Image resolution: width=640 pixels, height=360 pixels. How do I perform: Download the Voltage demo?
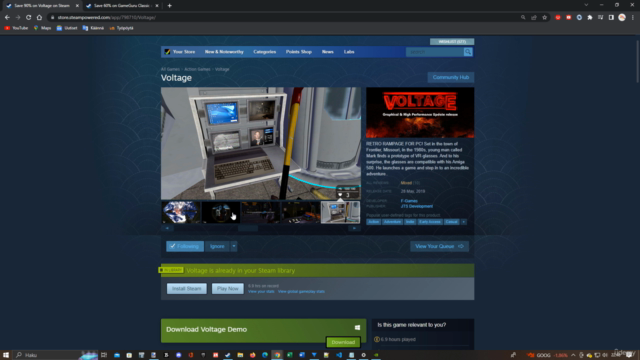[343, 342]
